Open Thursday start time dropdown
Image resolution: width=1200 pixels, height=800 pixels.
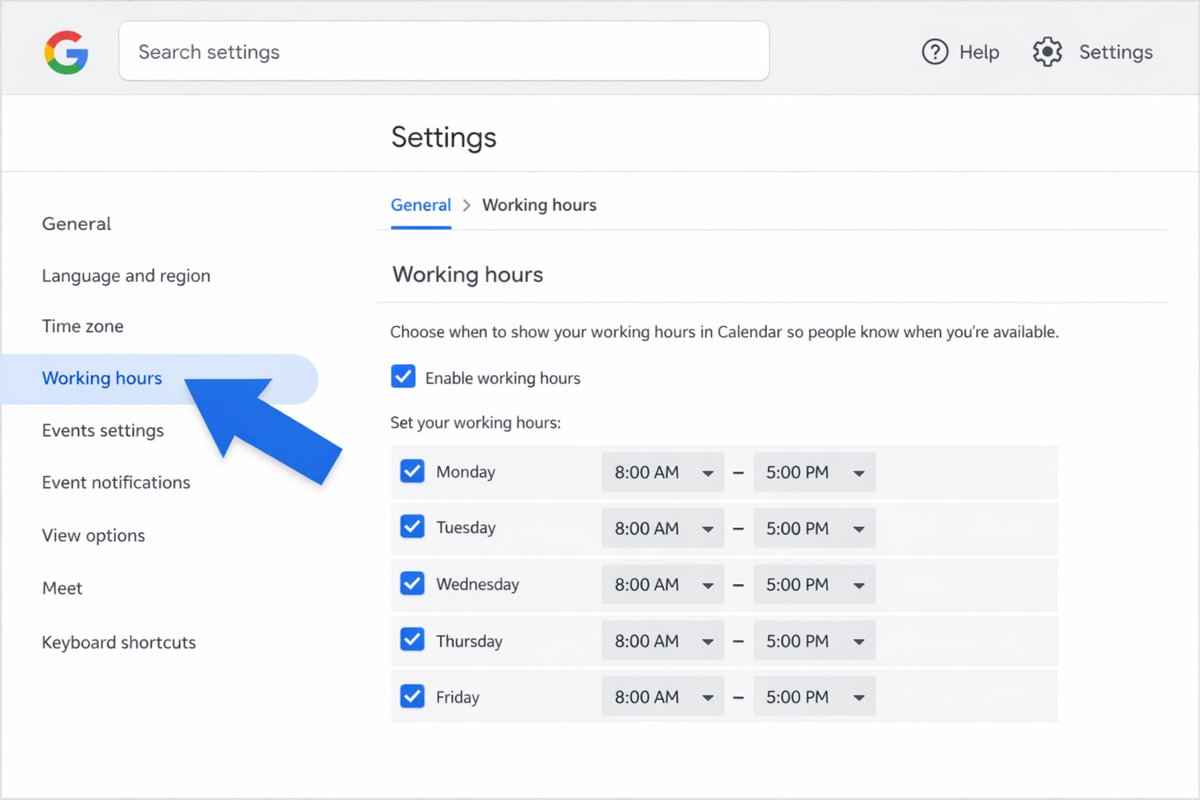point(662,641)
